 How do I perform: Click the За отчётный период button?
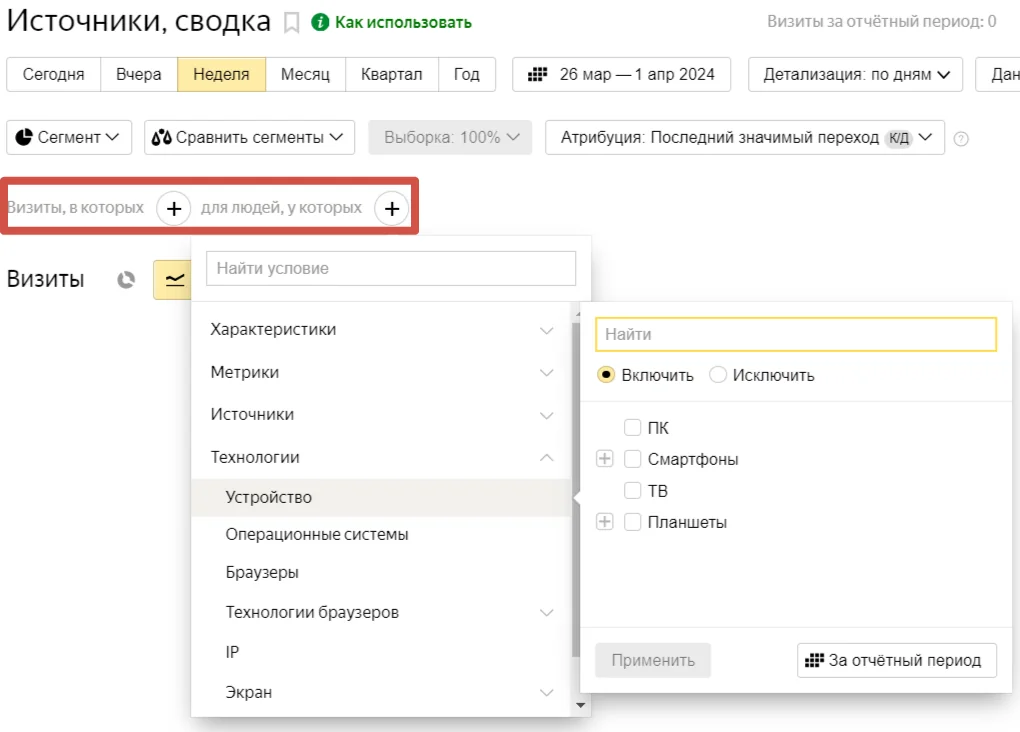[x=896, y=660]
